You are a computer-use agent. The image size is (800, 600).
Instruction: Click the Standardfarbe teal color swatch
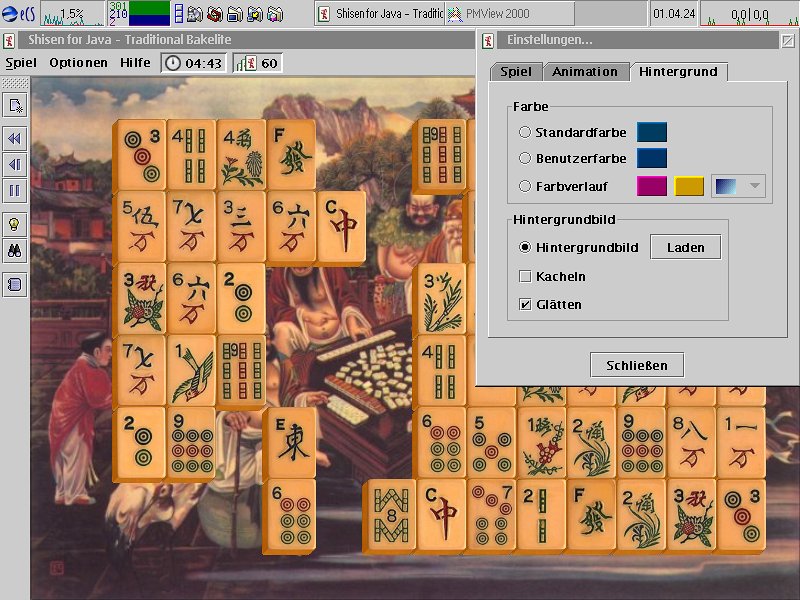[652, 132]
